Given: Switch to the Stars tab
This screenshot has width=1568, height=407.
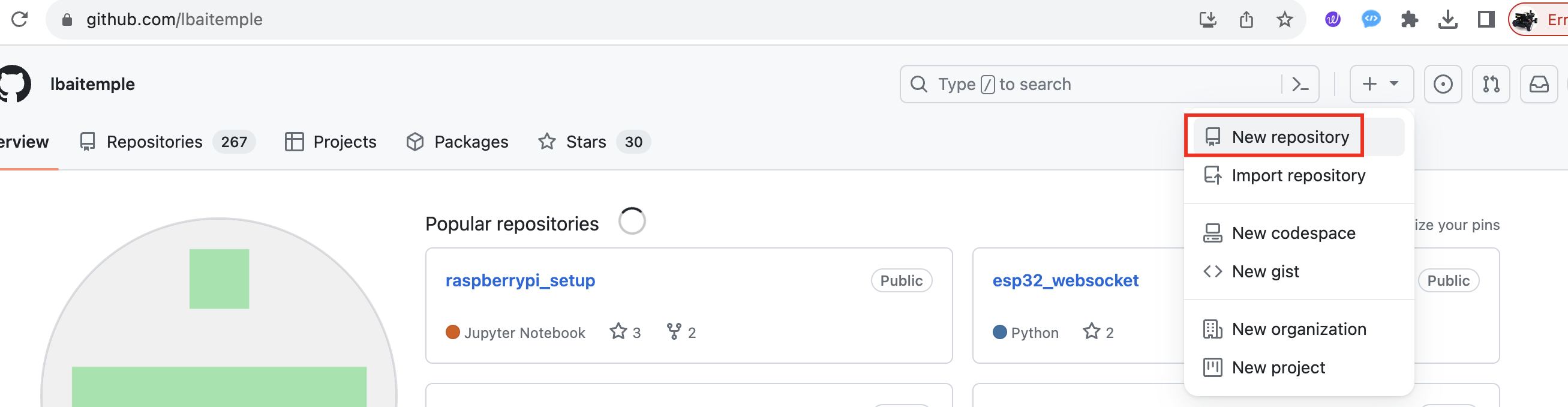Looking at the screenshot, I should 585,142.
